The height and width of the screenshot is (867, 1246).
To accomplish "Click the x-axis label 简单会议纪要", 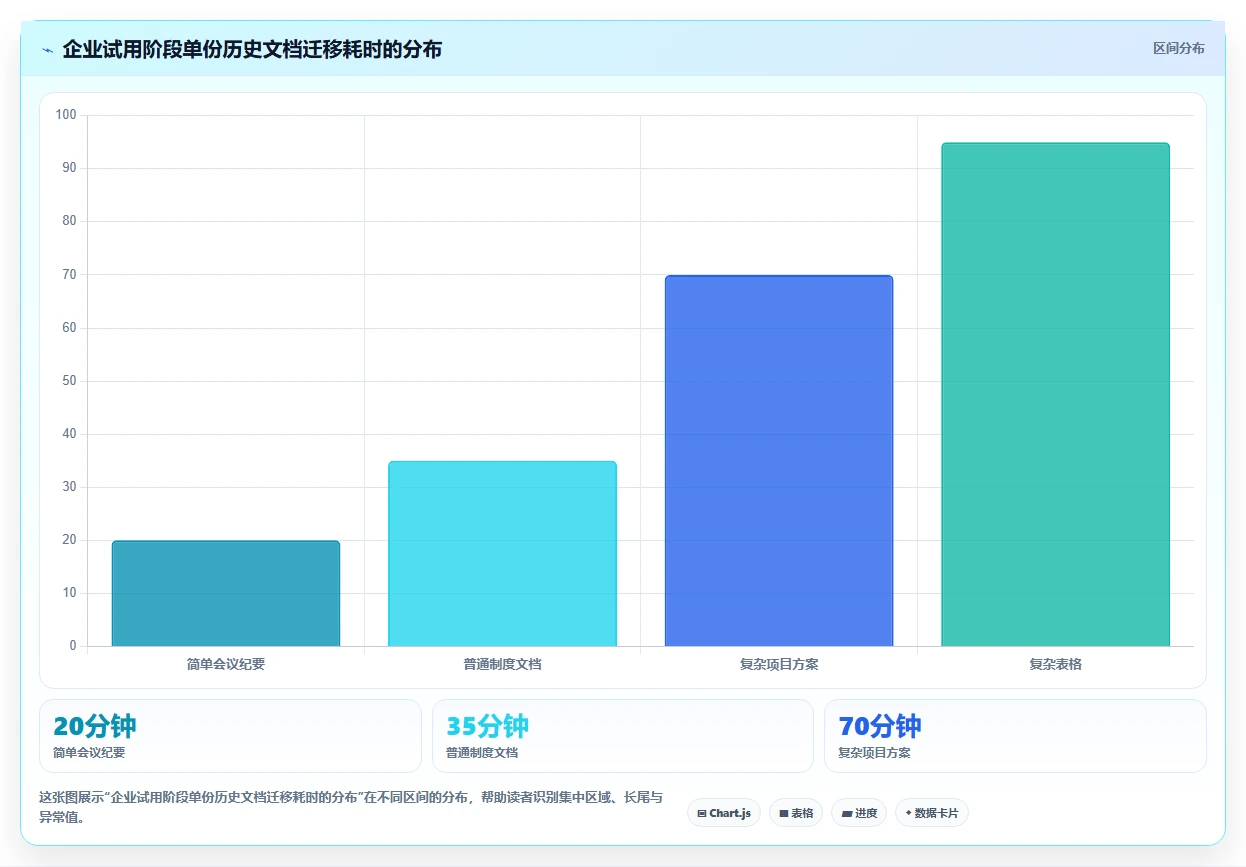I will 226,664.
